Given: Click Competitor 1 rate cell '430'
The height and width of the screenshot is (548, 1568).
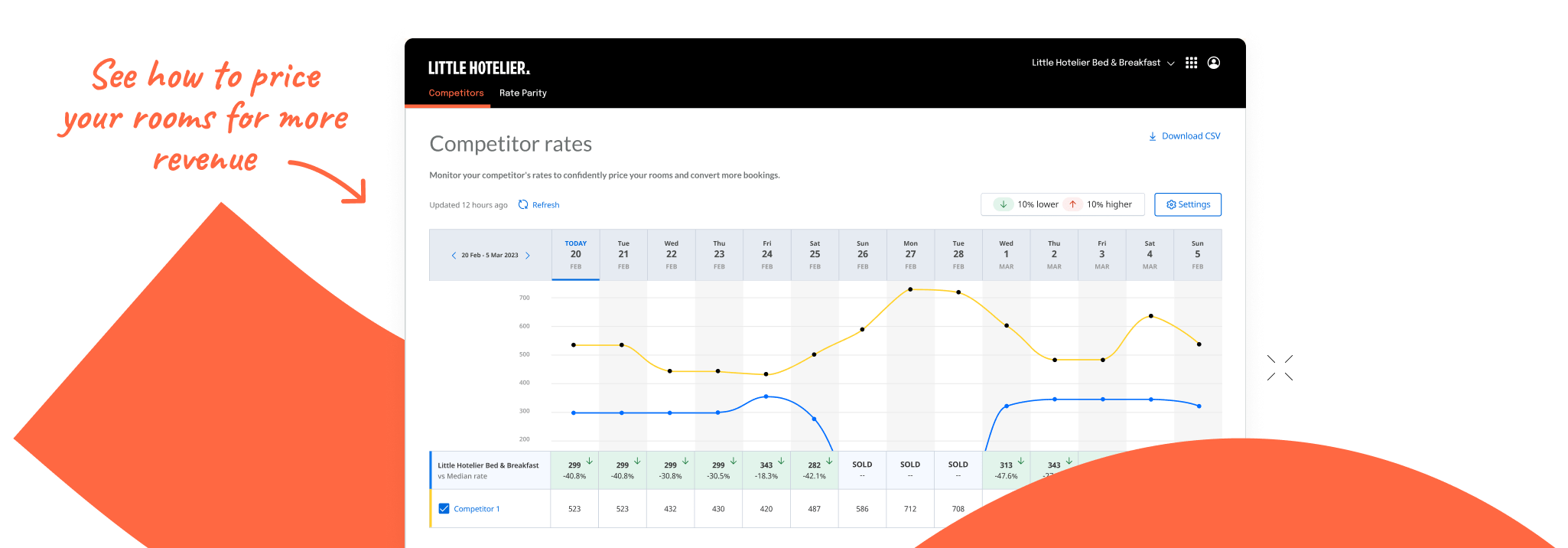Looking at the screenshot, I should [x=718, y=509].
